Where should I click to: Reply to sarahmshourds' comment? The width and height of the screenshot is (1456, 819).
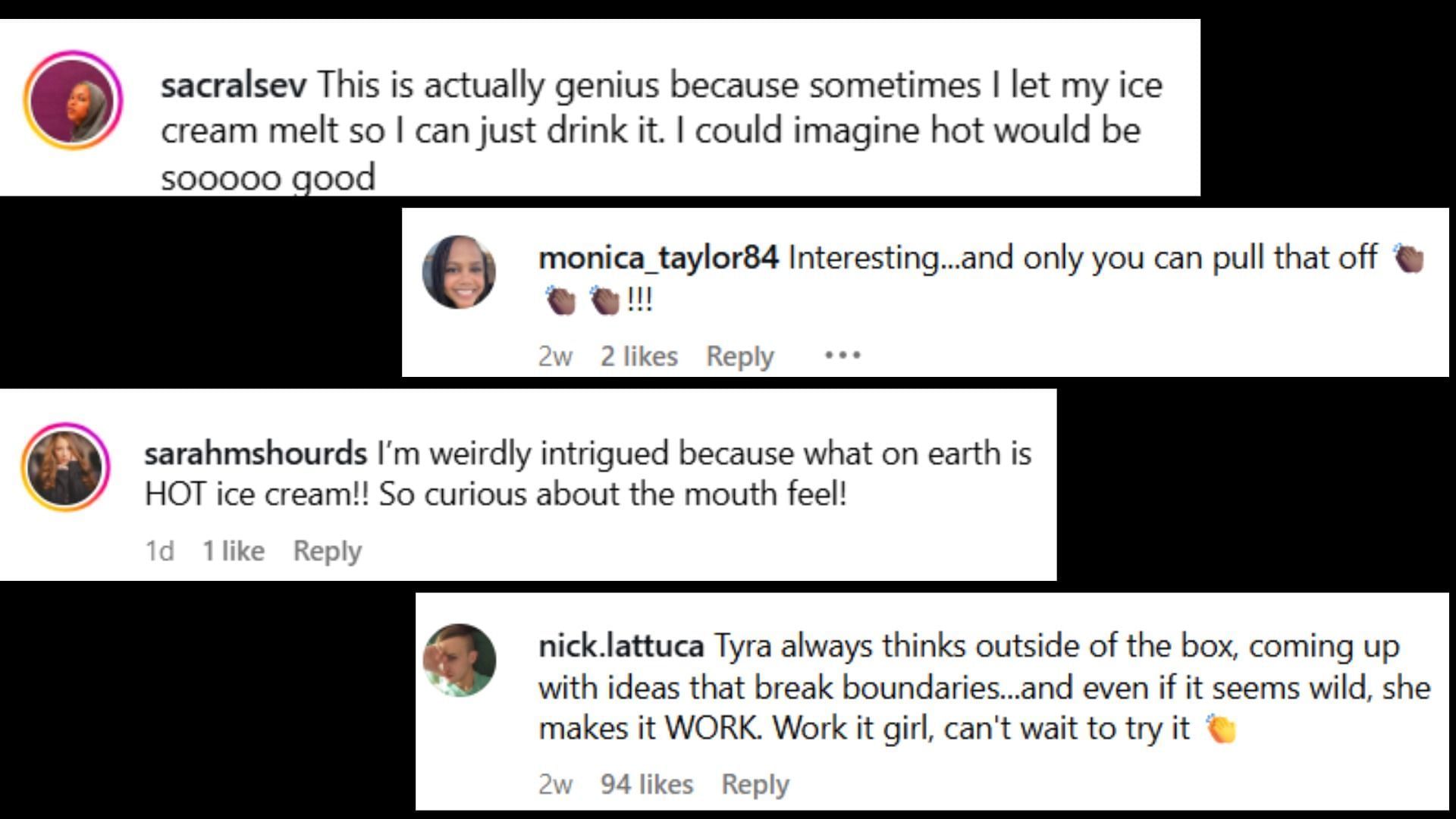[x=327, y=551]
